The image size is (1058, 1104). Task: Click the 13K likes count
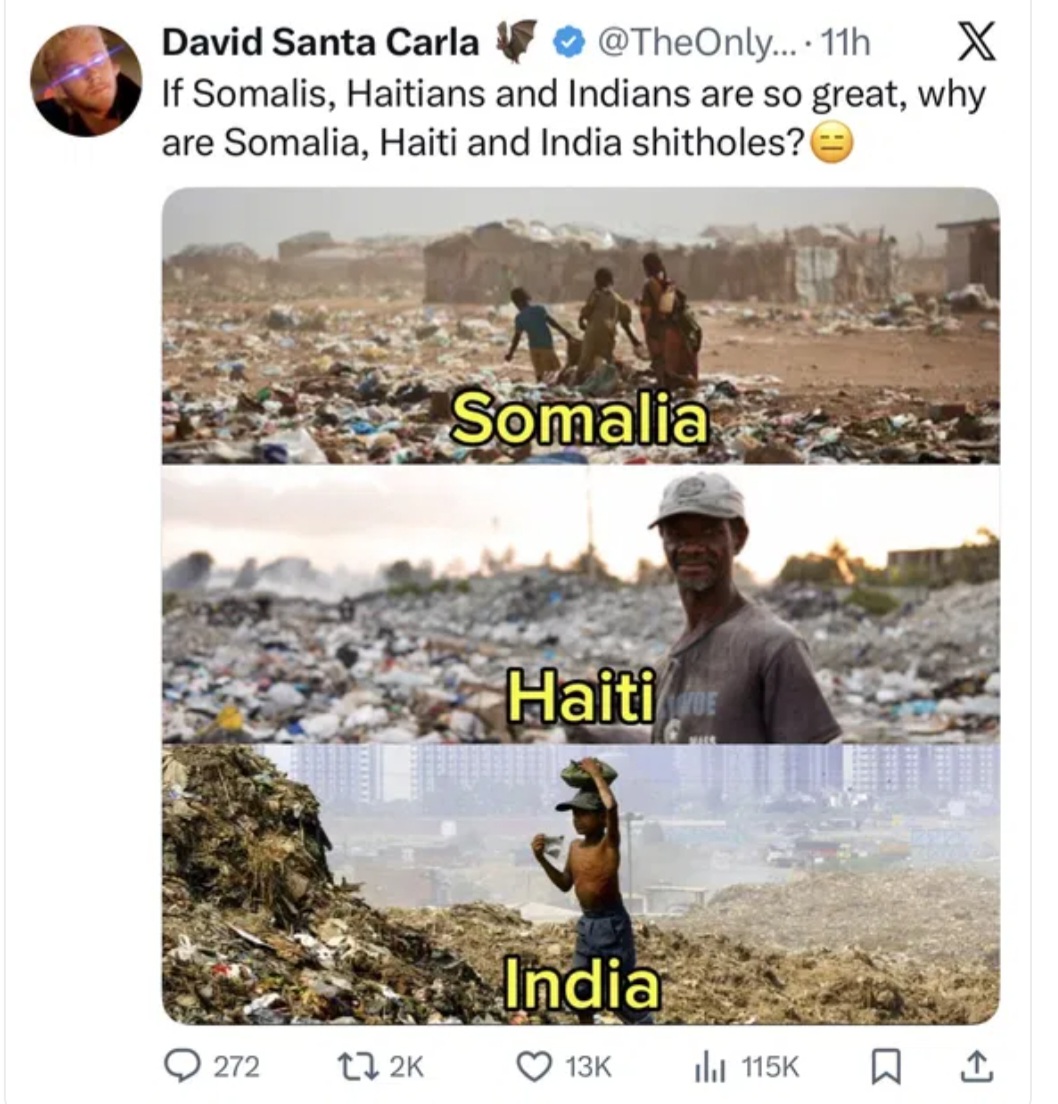click(587, 1067)
